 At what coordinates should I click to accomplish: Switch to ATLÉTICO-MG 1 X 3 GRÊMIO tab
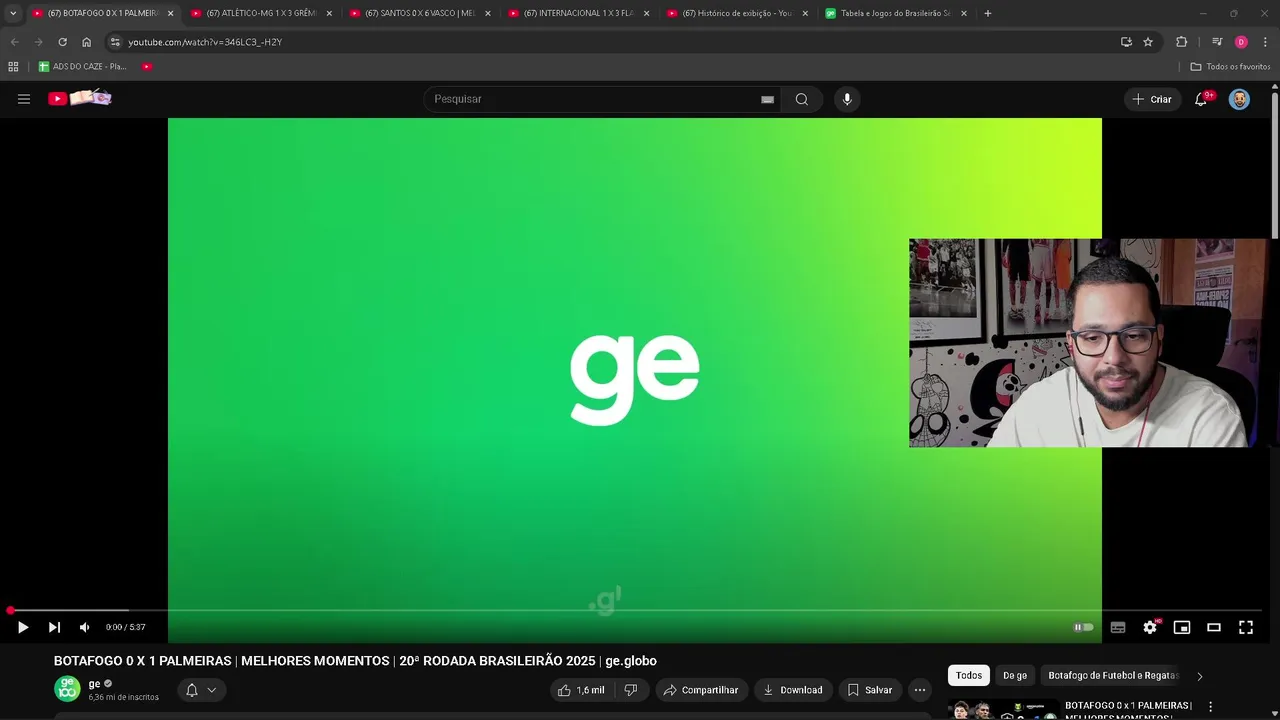point(261,13)
